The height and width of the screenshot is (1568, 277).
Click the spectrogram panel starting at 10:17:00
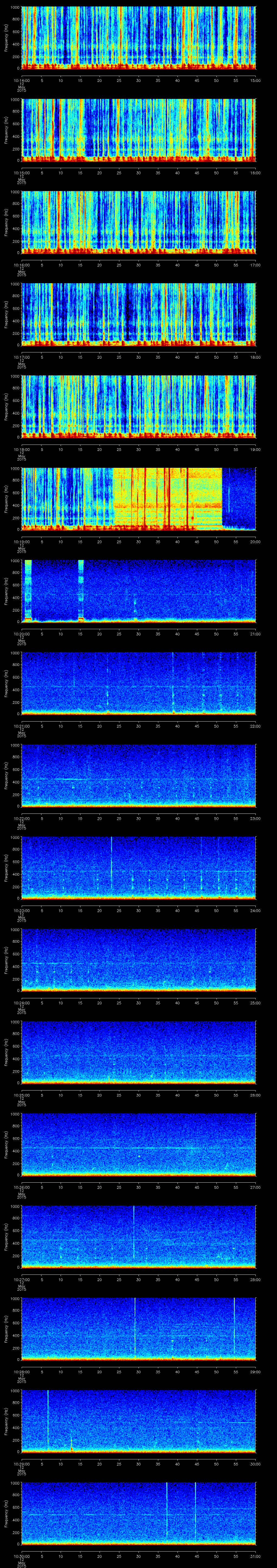[139, 314]
